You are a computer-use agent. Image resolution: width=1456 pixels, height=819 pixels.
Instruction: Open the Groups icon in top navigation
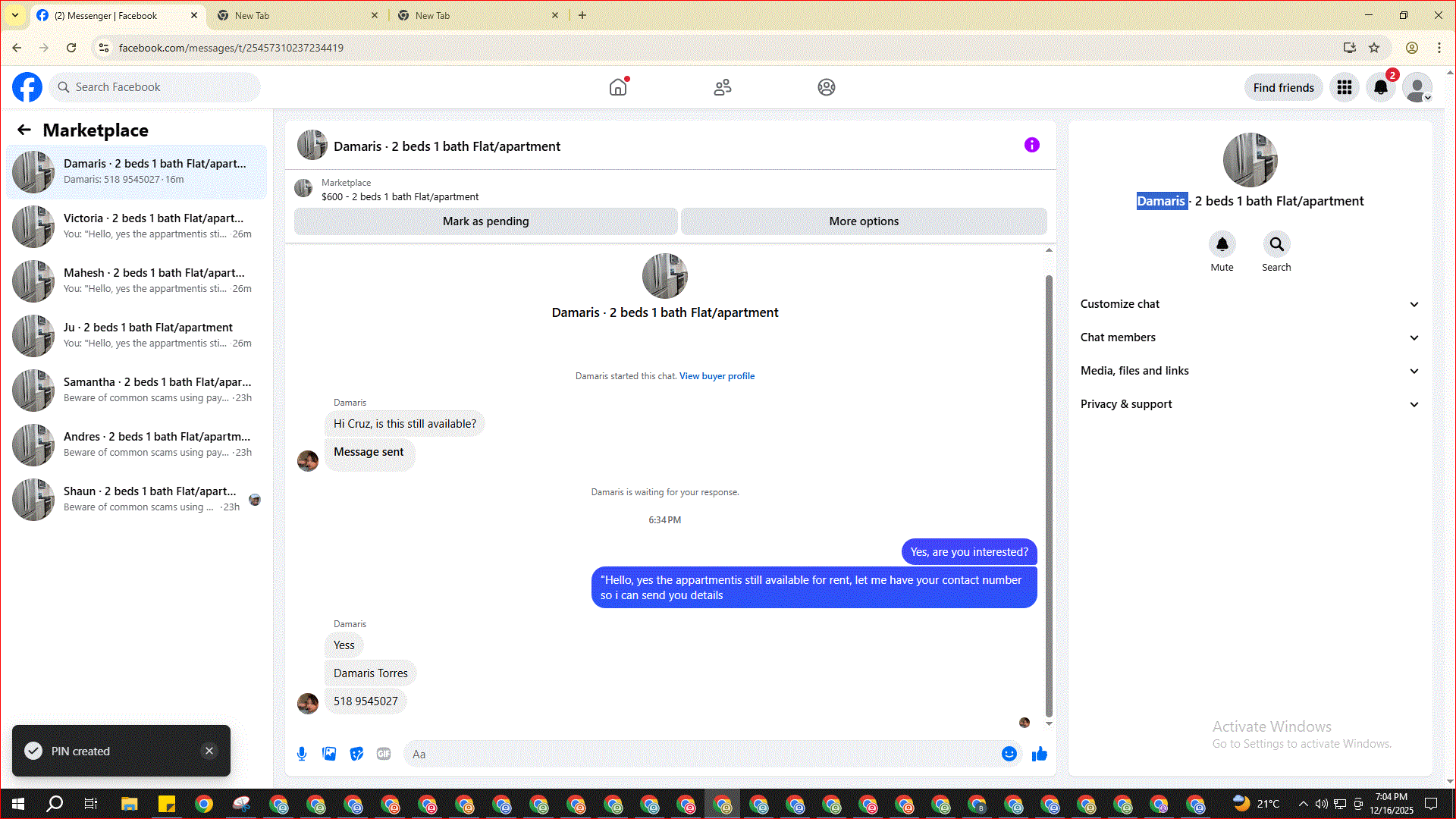click(x=827, y=87)
